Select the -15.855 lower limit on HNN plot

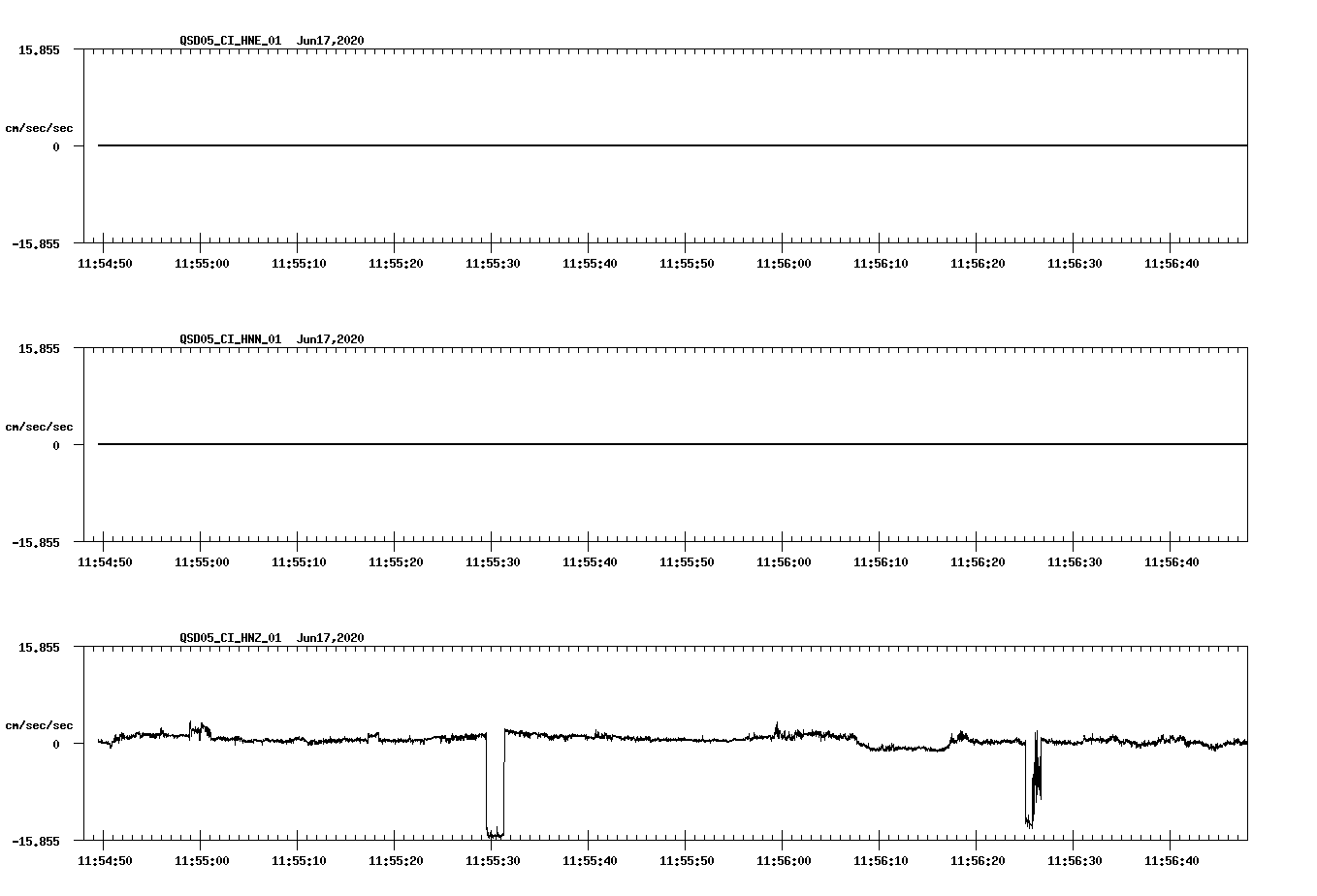36,542
